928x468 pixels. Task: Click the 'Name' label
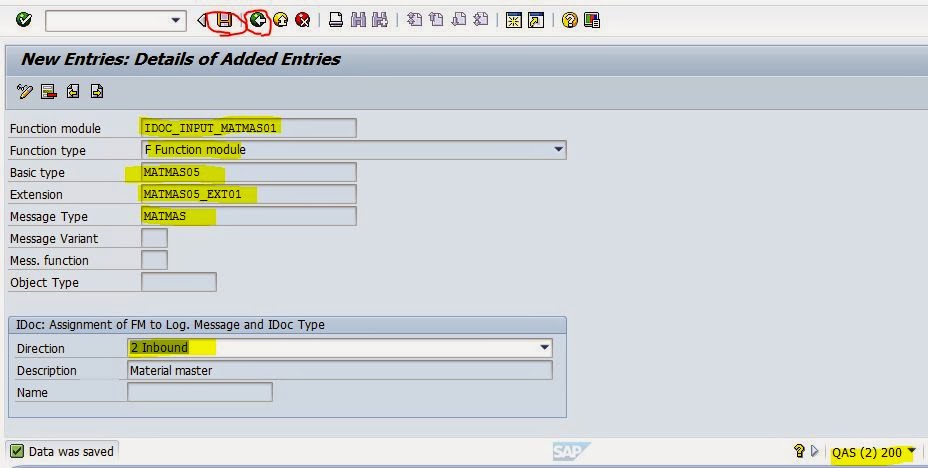[x=32, y=392]
